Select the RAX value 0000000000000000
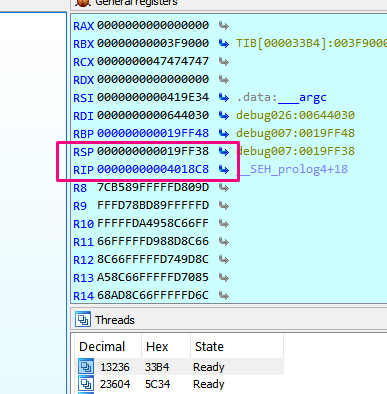387x394 pixels. 153,26
